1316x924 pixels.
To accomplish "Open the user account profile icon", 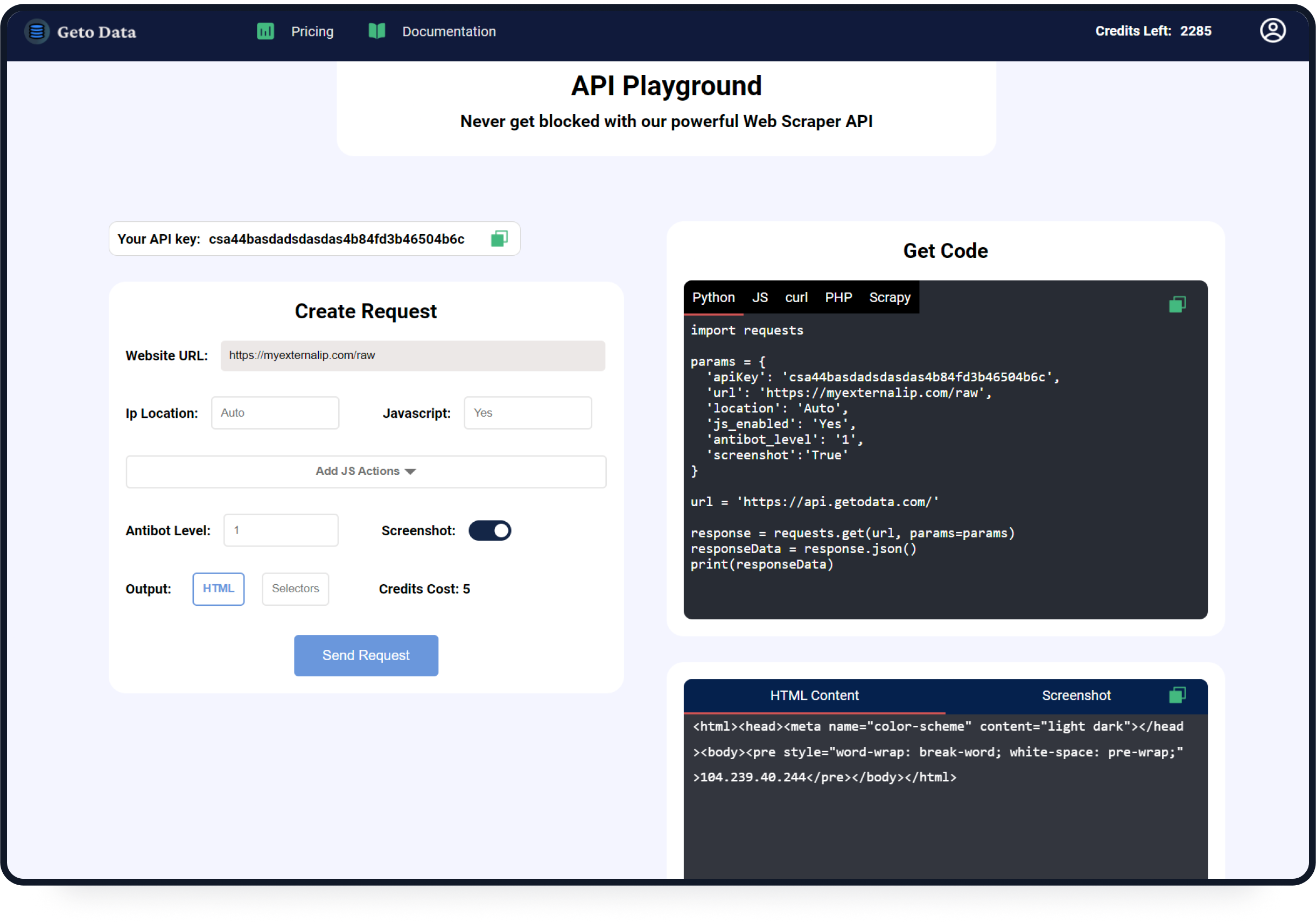I will pos(1272,30).
